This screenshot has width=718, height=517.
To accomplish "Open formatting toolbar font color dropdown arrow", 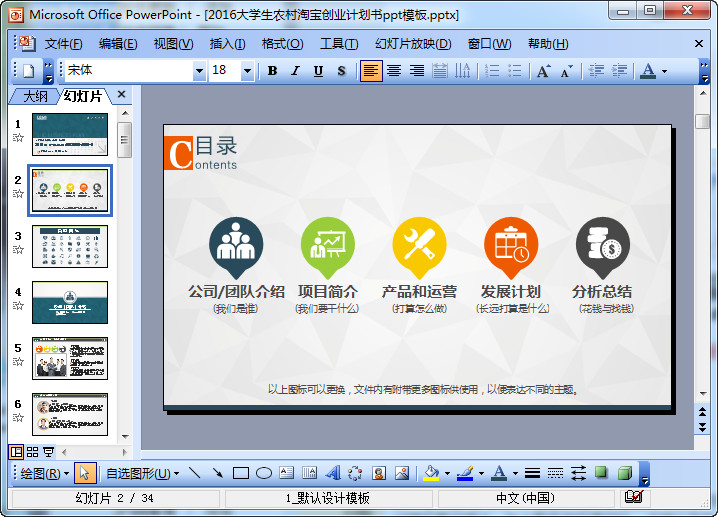I will pos(664,71).
